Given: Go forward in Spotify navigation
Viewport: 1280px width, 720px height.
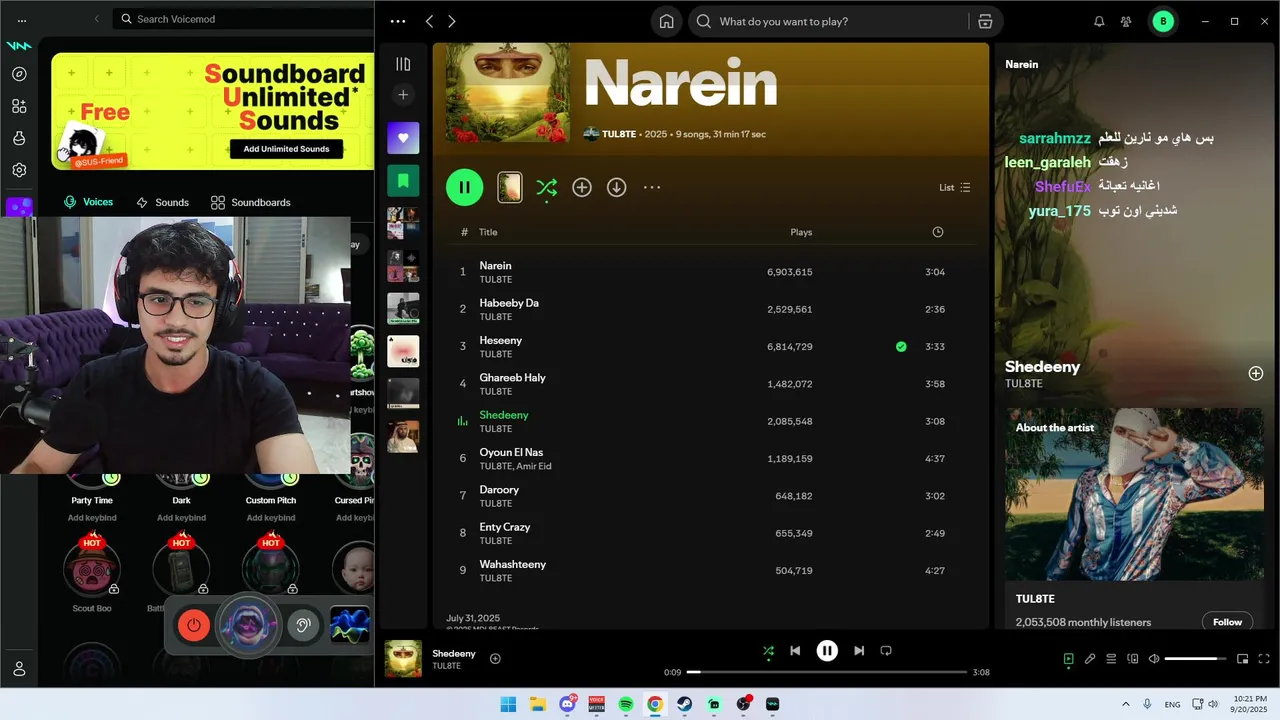Looking at the screenshot, I should [452, 21].
